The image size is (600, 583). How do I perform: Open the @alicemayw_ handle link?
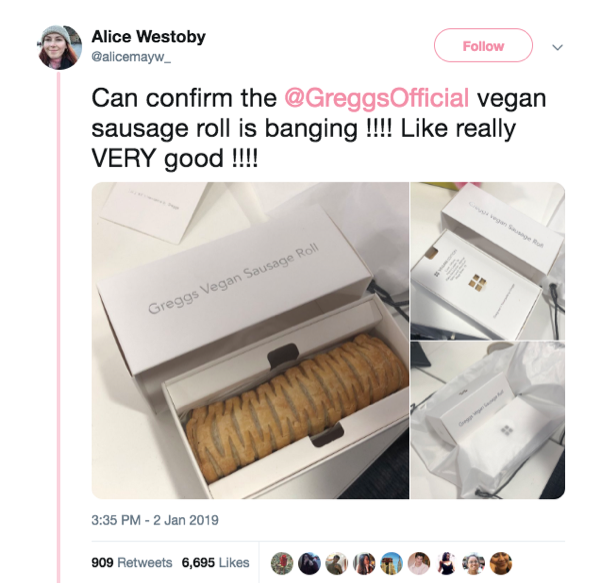click(x=131, y=57)
